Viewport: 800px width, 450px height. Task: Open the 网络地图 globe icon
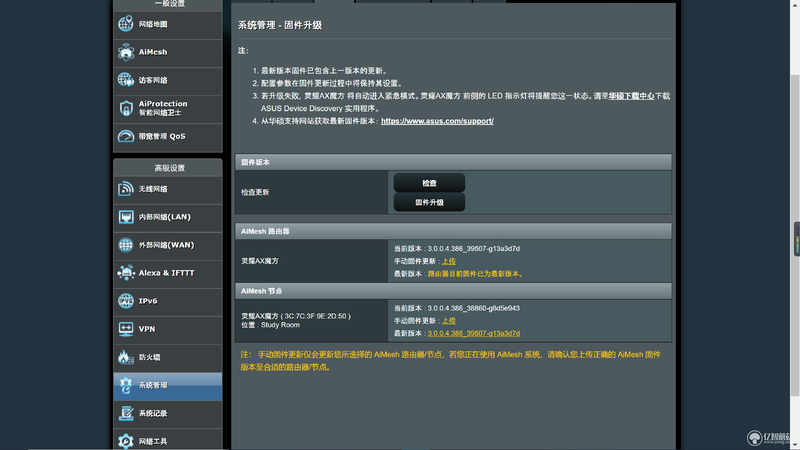[x=126, y=24]
